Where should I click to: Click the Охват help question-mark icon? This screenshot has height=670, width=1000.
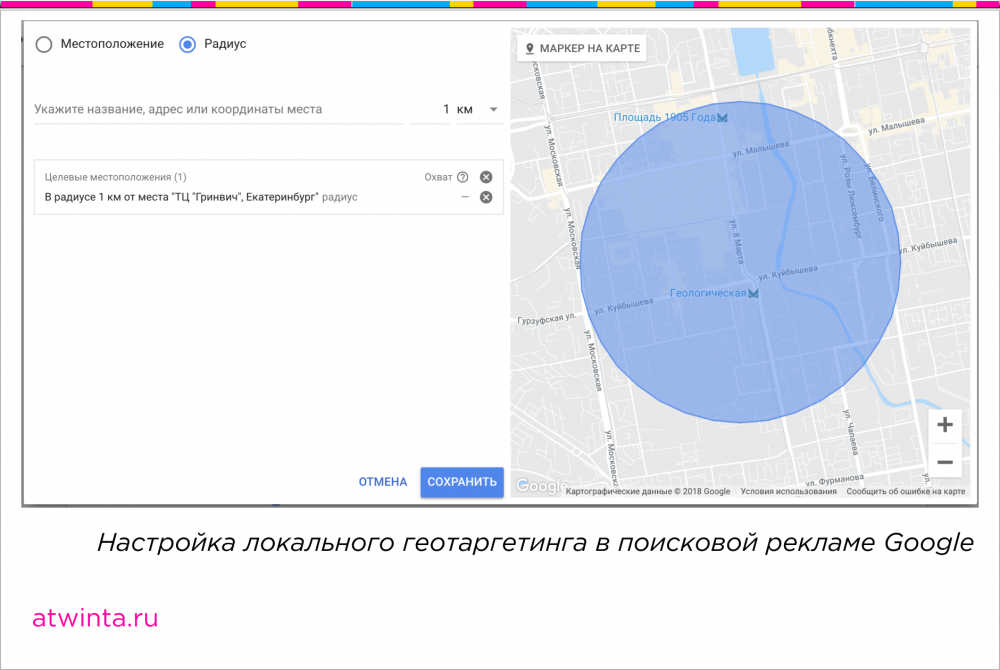click(x=463, y=177)
